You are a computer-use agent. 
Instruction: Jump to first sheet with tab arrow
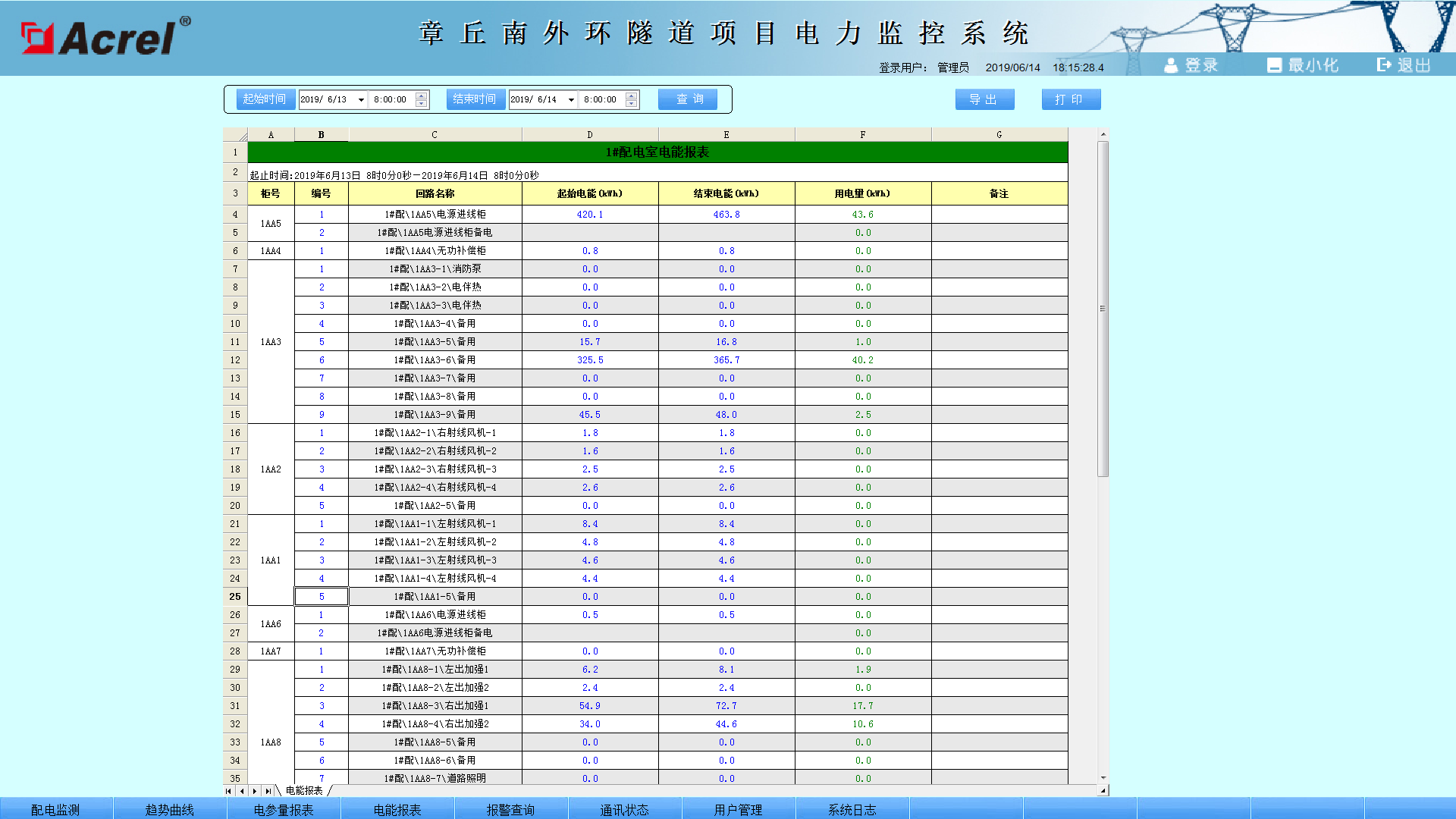pyautogui.click(x=229, y=791)
